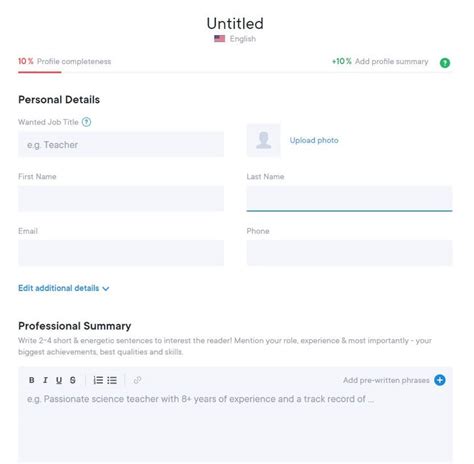Screen dimensions: 474x464
Task: Click the green help circle icon
Action: pyautogui.click(x=445, y=63)
